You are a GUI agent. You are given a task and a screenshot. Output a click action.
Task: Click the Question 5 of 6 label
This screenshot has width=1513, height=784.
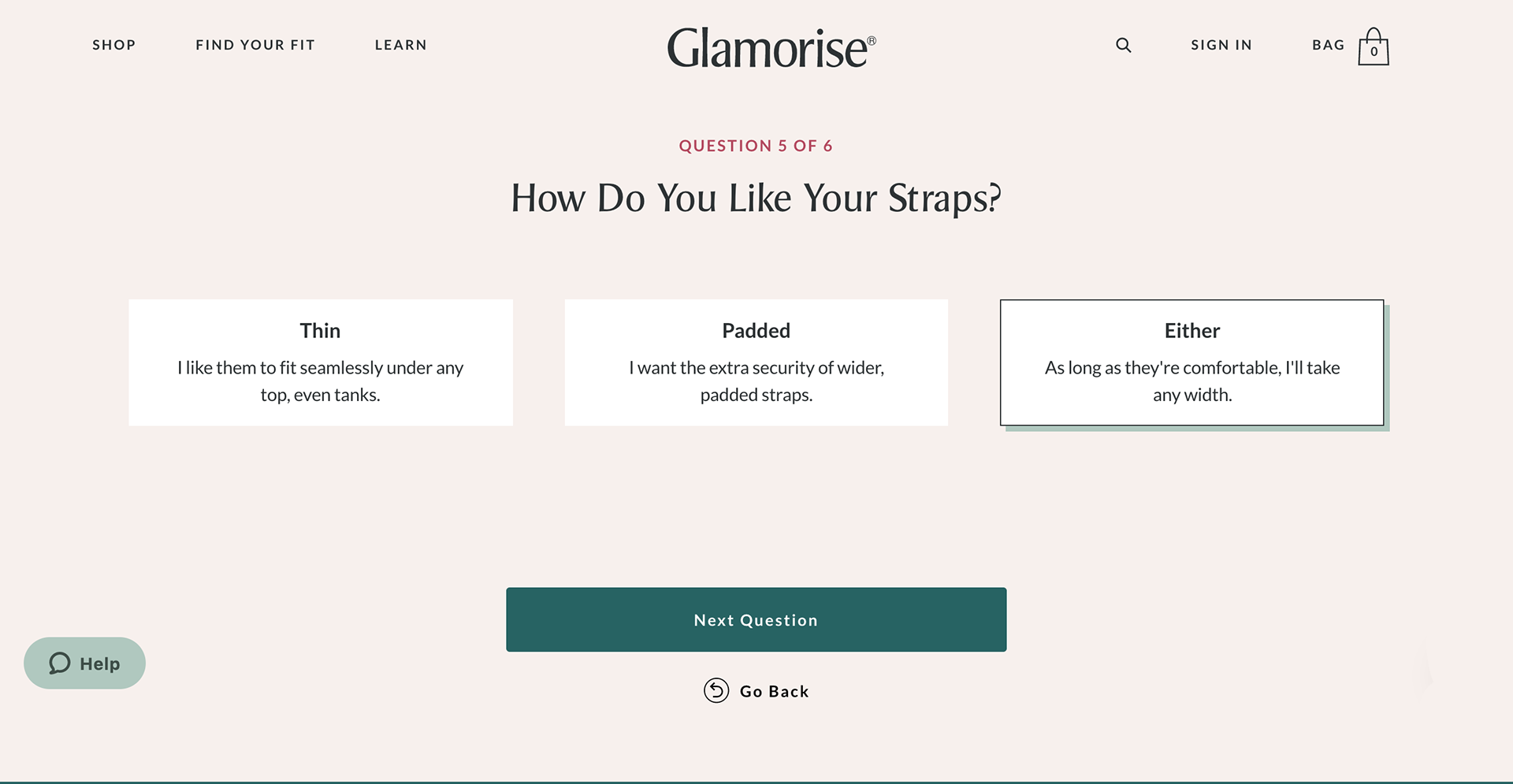pyautogui.click(x=756, y=146)
